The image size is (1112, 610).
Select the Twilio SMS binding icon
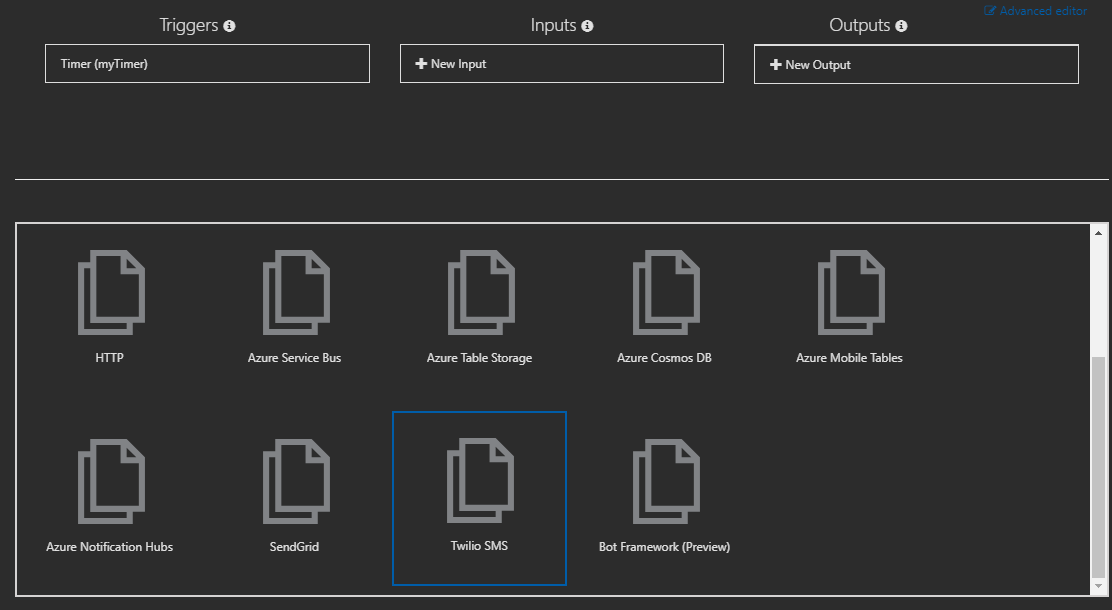pos(481,481)
